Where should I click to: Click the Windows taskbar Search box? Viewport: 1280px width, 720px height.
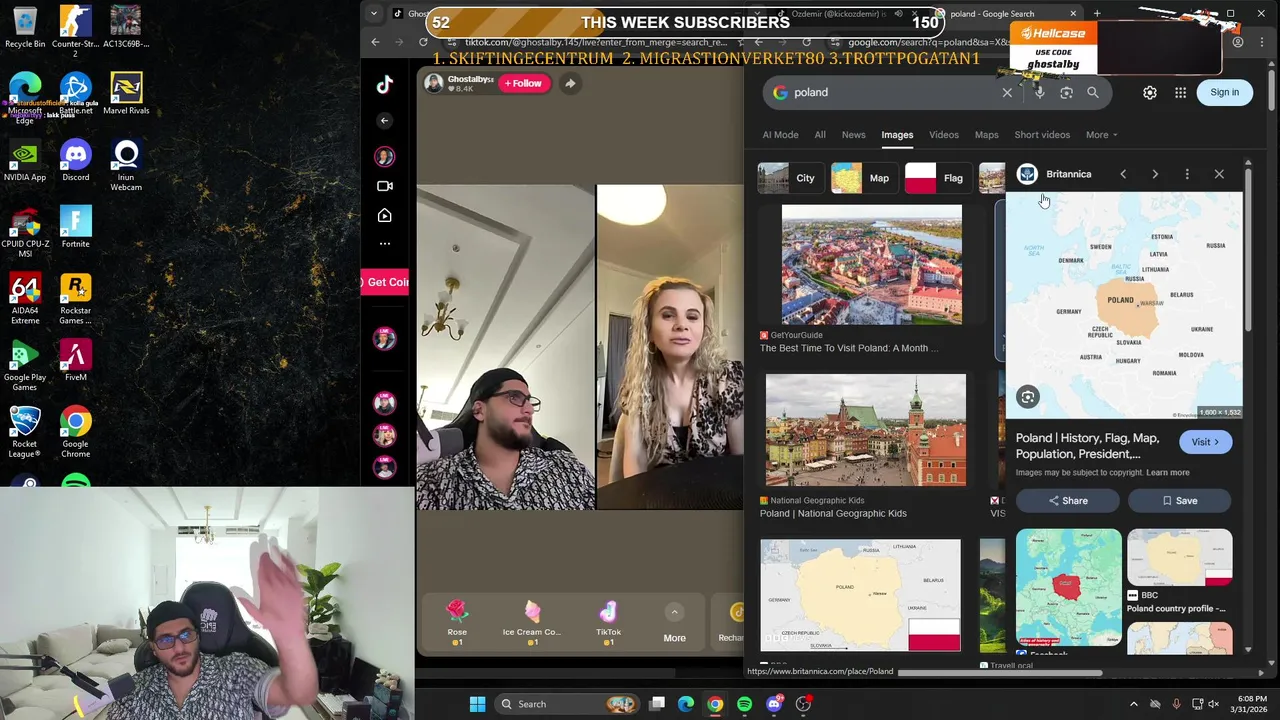click(x=568, y=704)
